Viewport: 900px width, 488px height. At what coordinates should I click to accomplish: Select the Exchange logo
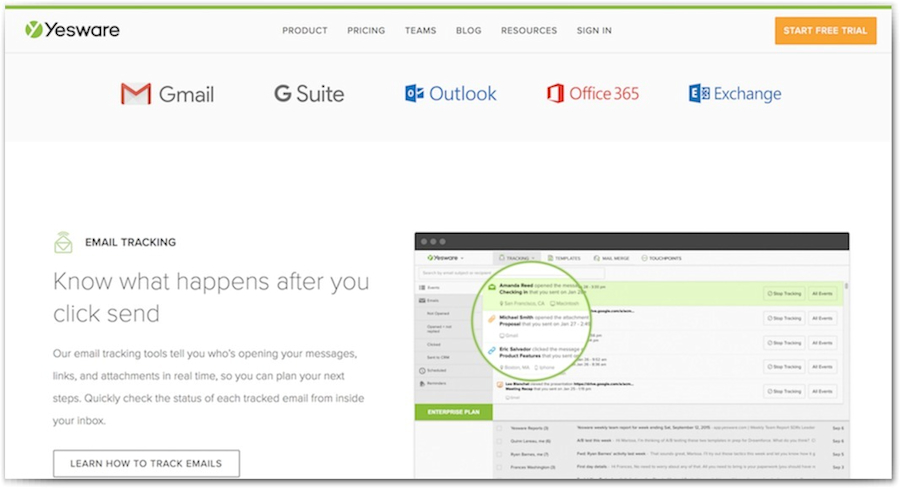[735, 94]
